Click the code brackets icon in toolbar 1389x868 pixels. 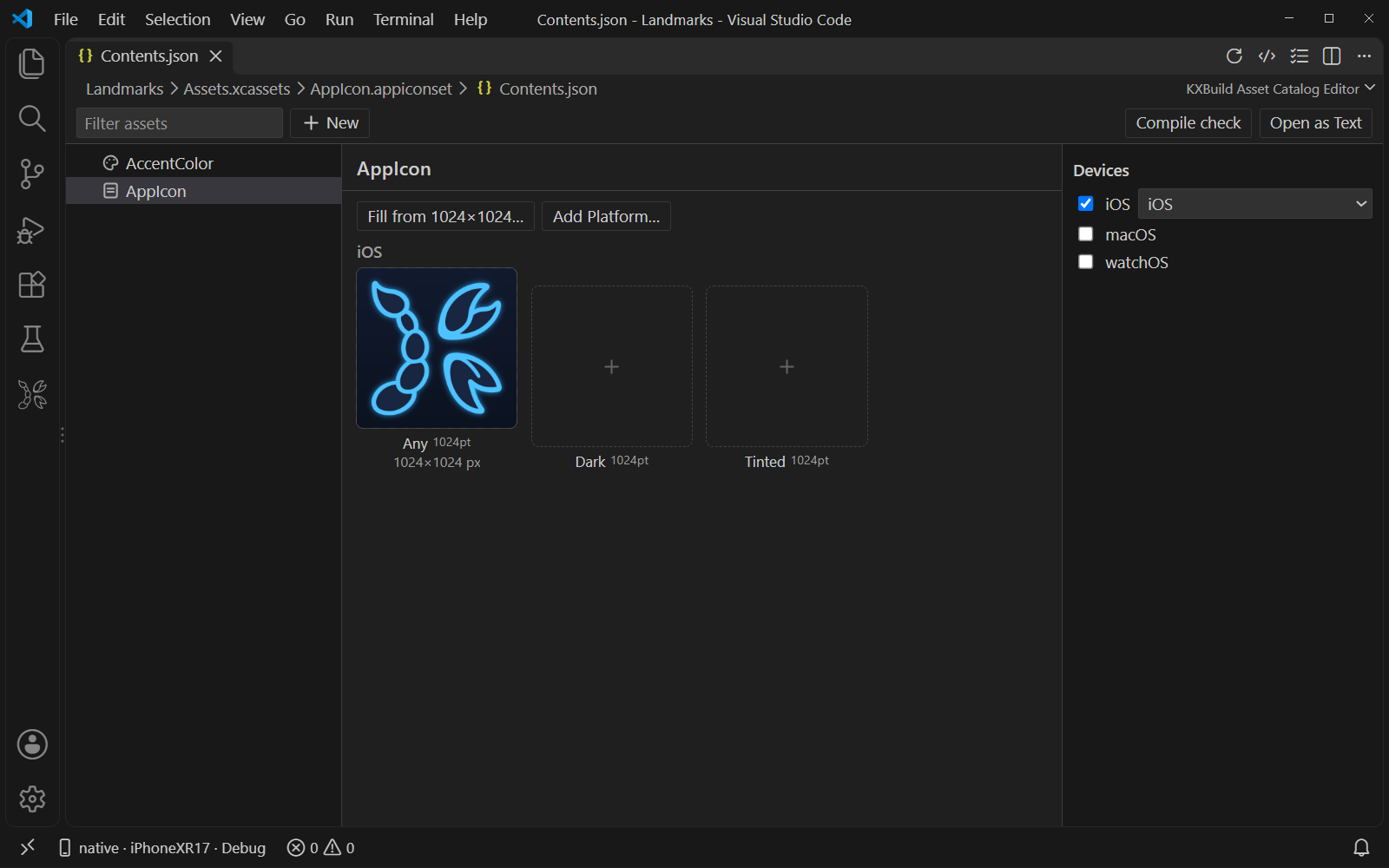click(1267, 56)
